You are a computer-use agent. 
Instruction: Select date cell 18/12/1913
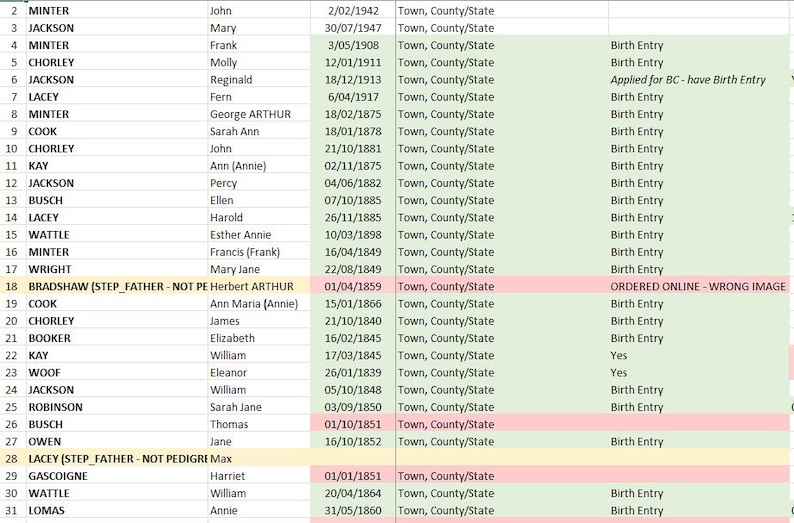(x=353, y=80)
